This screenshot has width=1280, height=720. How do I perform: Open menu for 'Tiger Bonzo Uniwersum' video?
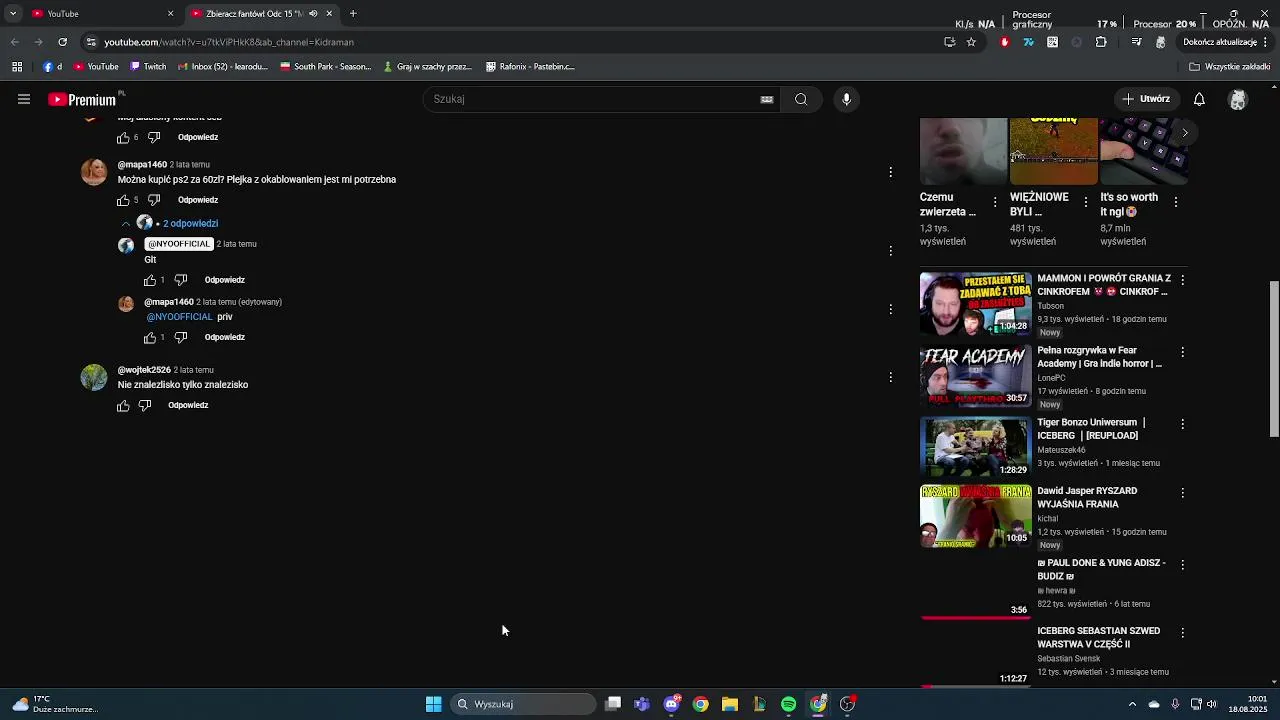tap(1183, 424)
